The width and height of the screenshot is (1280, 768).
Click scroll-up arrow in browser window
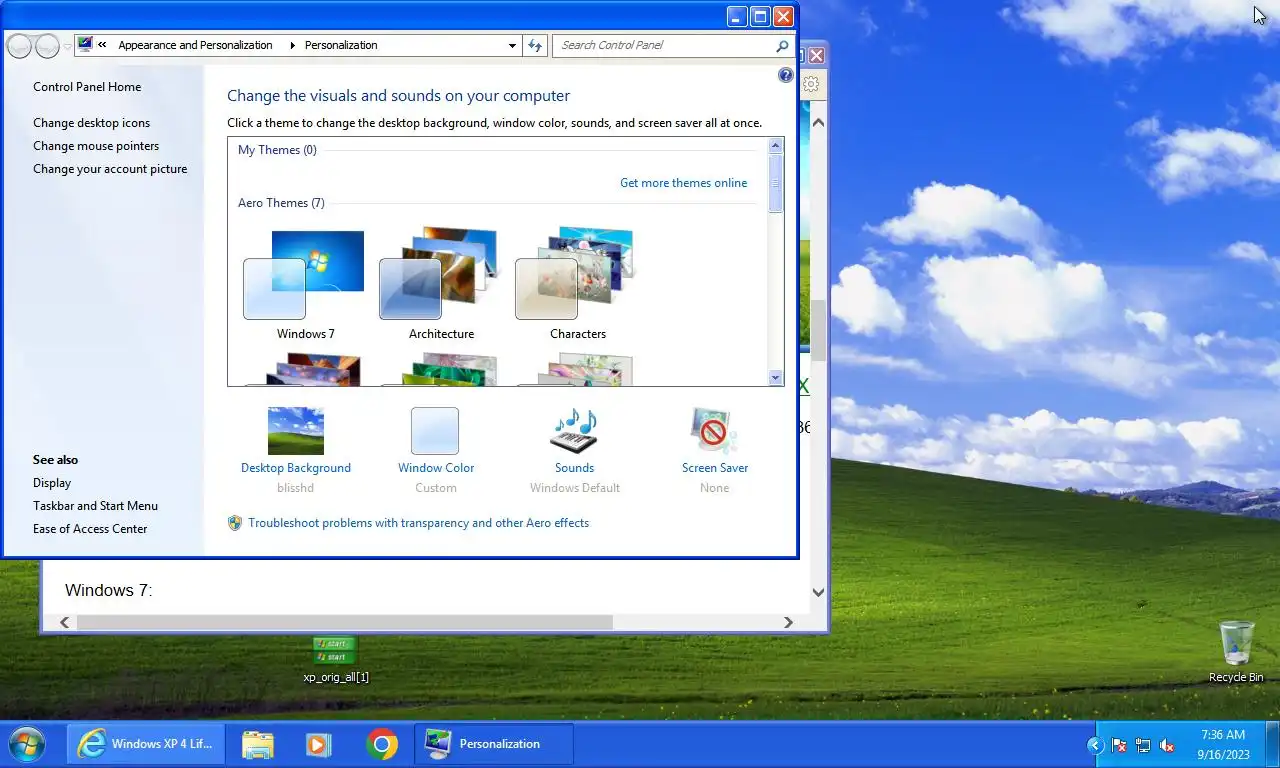tap(818, 122)
